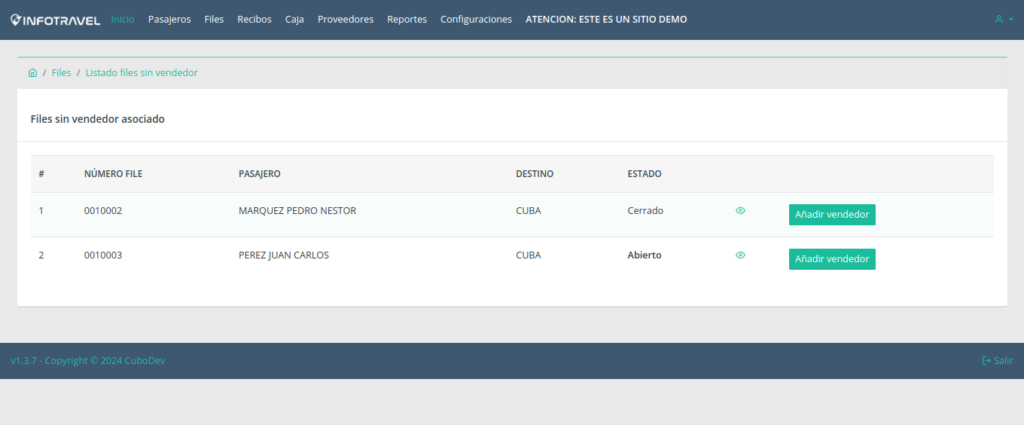Click the ESTADO column header
1024x425 pixels.
point(645,174)
